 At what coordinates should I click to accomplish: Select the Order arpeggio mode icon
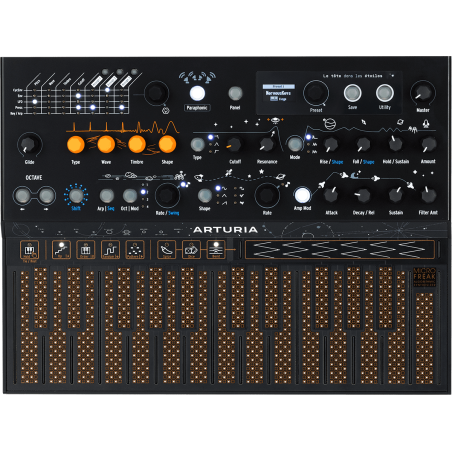tap(86, 250)
